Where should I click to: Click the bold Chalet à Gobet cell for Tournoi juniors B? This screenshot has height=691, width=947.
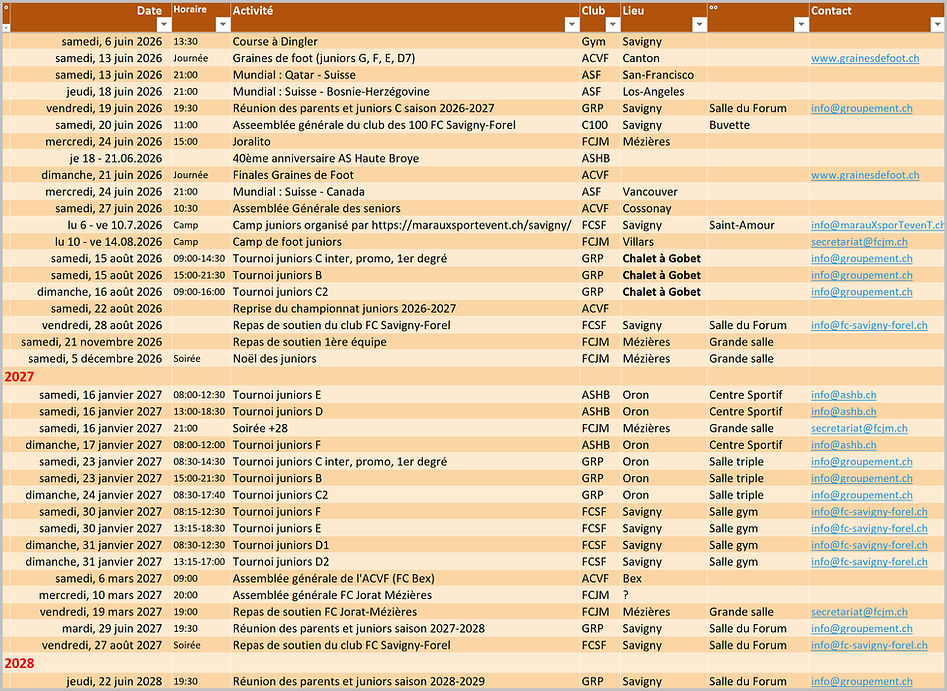point(661,275)
